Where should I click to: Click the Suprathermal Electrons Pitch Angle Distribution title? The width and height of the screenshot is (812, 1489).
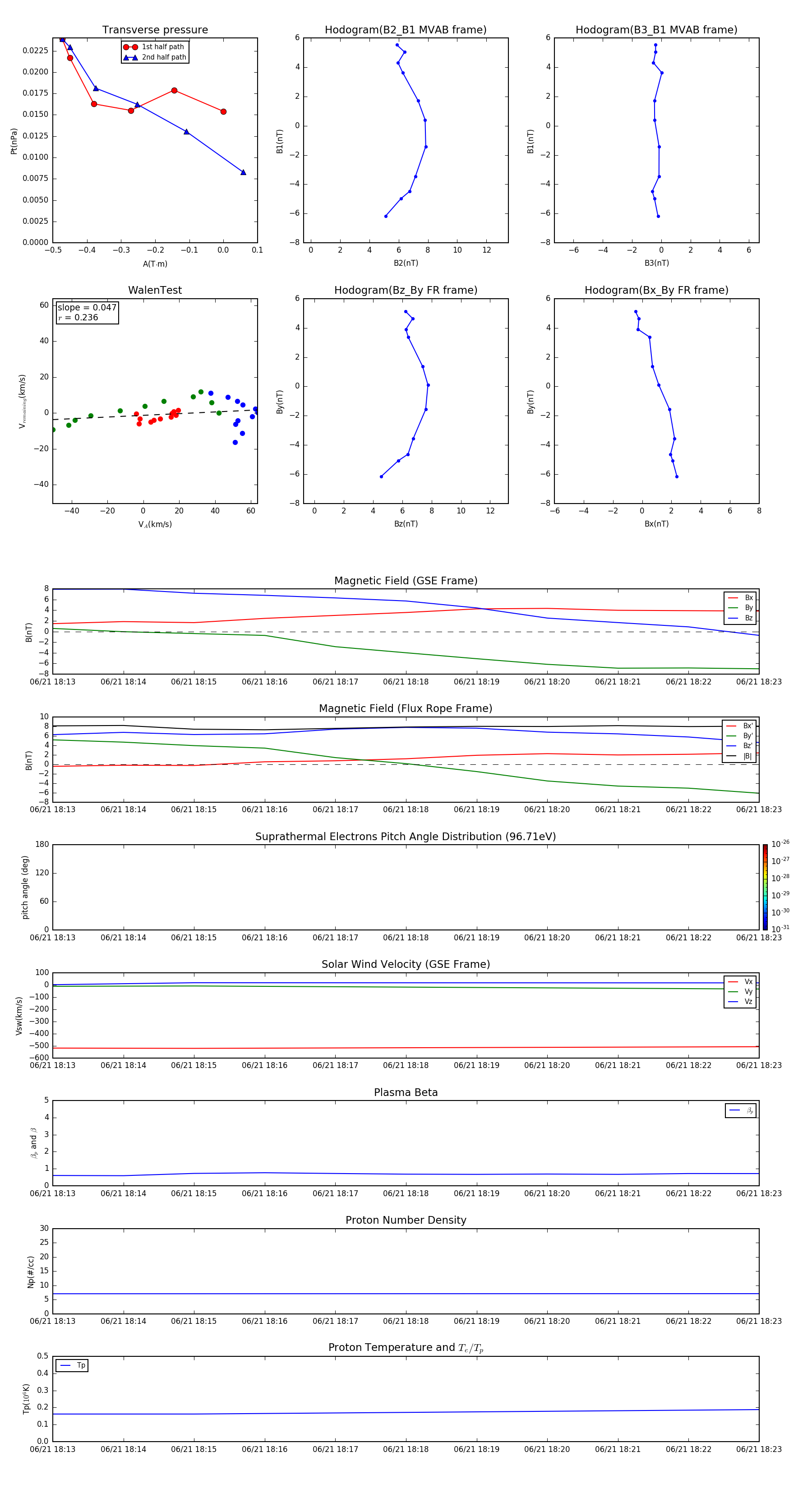pos(406,837)
